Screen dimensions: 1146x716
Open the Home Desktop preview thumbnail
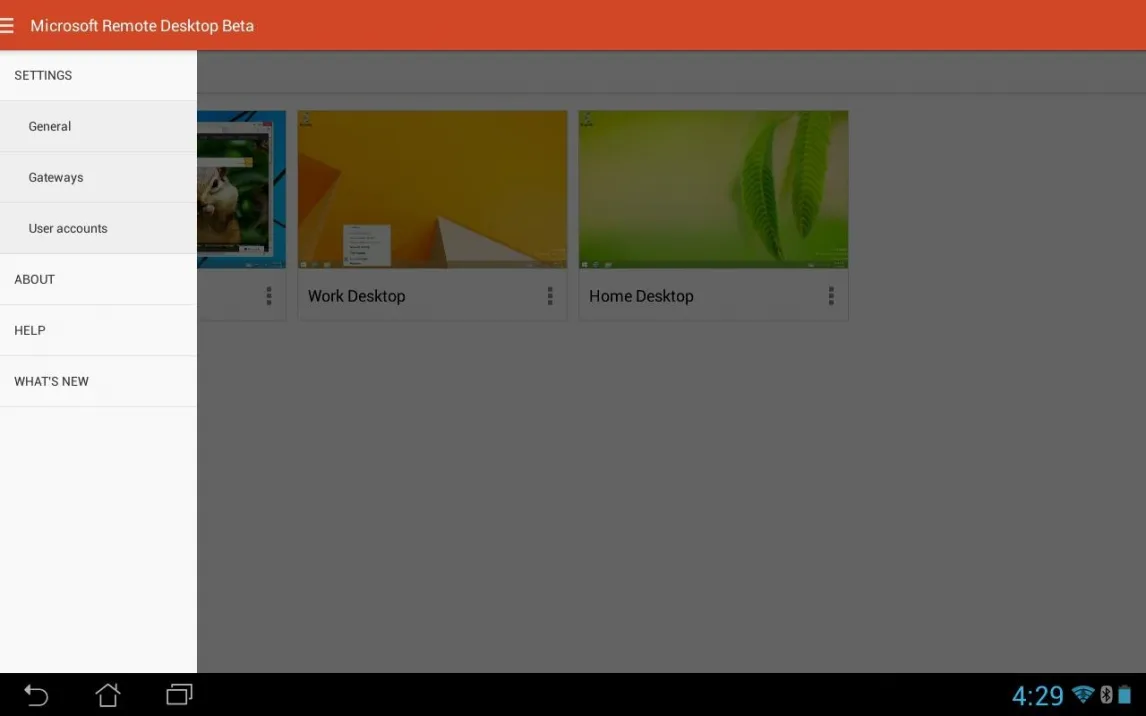point(713,189)
